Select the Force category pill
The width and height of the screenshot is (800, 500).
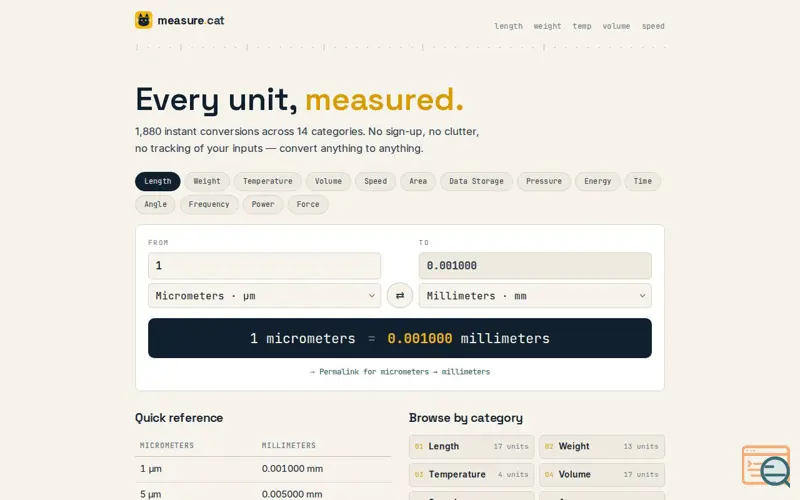tap(308, 204)
